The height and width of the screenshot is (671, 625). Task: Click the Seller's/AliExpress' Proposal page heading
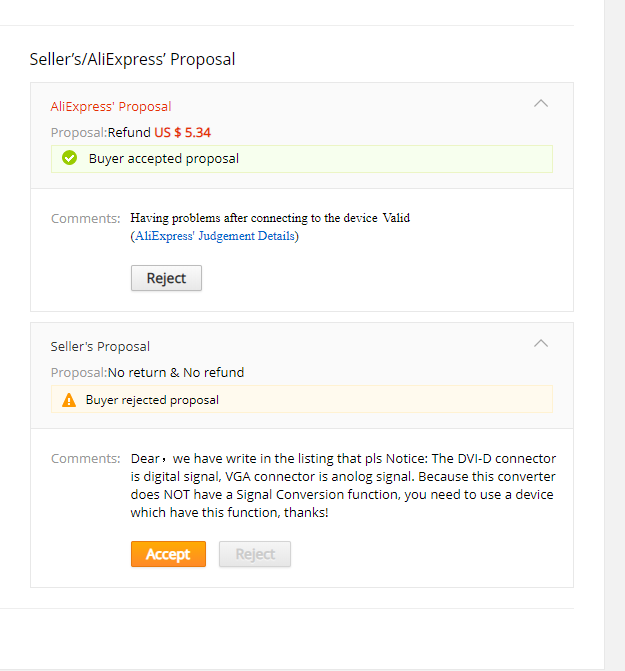click(132, 59)
